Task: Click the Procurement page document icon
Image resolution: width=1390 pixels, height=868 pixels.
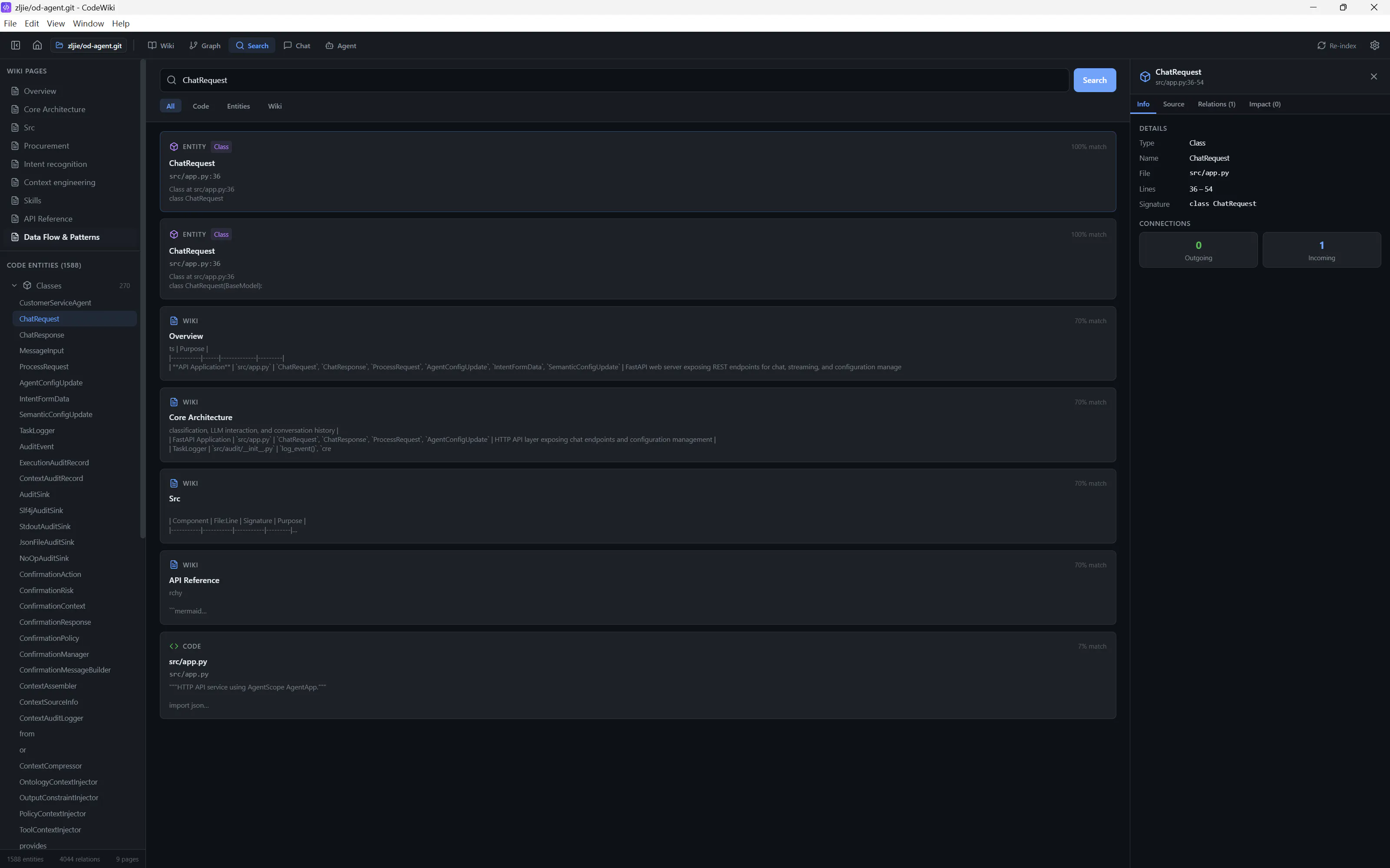Action: [x=15, y=146]
